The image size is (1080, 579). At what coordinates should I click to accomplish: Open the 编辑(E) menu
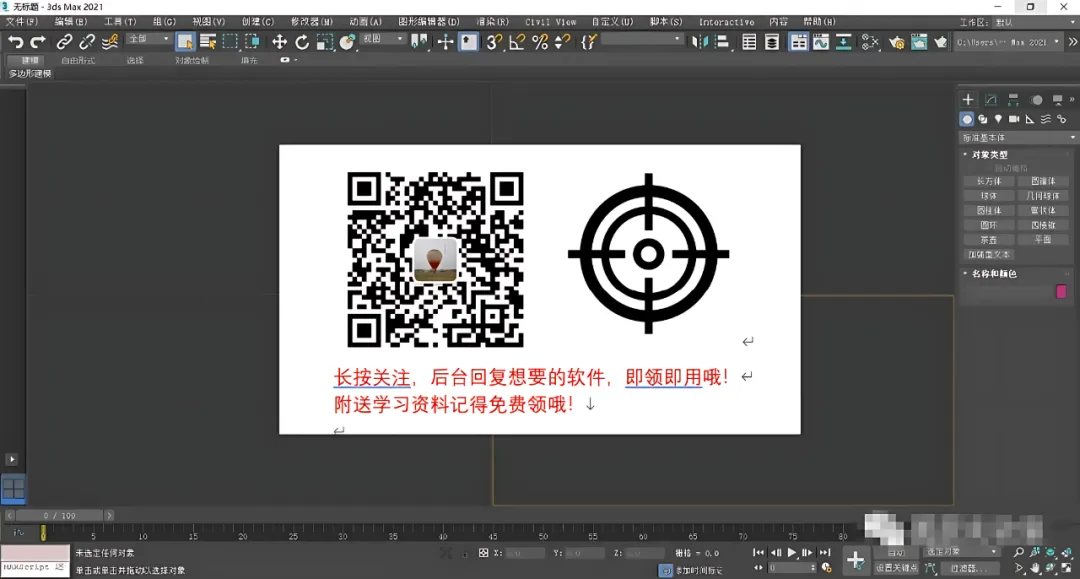point(71,22)
